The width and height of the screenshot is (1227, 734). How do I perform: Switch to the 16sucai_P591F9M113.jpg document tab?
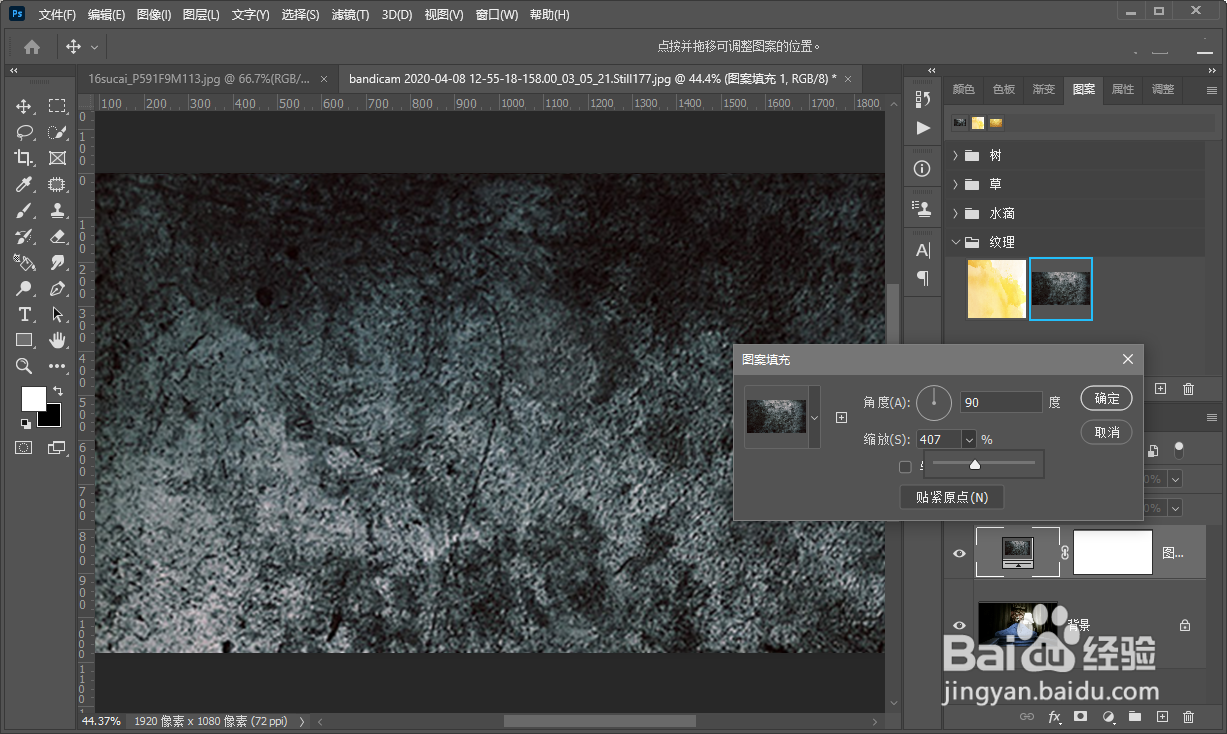point(200,78)
